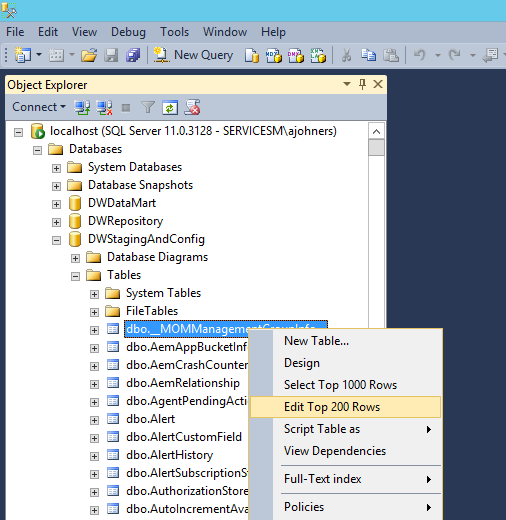Image resolution: width=506 pixels, height=520 pixels.
Task: Click the Copy toolbar icon
Action: (x=368, y=55)
